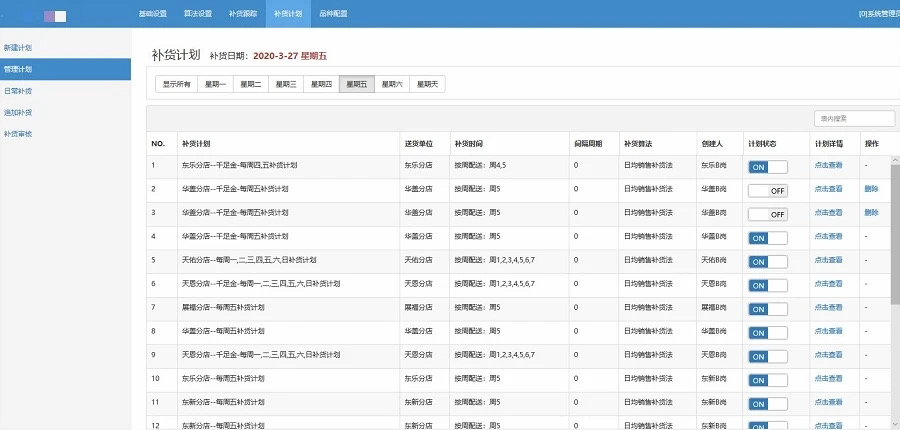Switch off plan status in row 4
The height and width of the screenshot is (430, 900).
click(767, 238)
